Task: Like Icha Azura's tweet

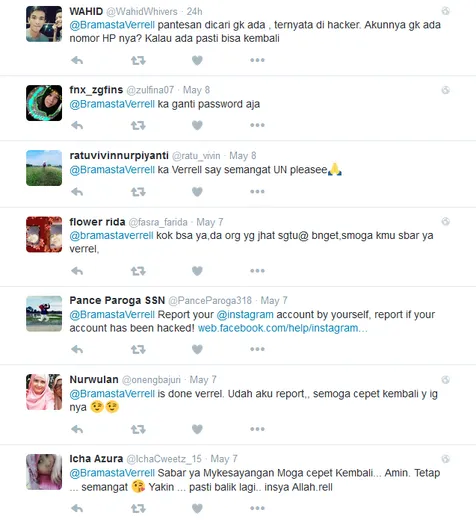Action: [x=197, y=508]
